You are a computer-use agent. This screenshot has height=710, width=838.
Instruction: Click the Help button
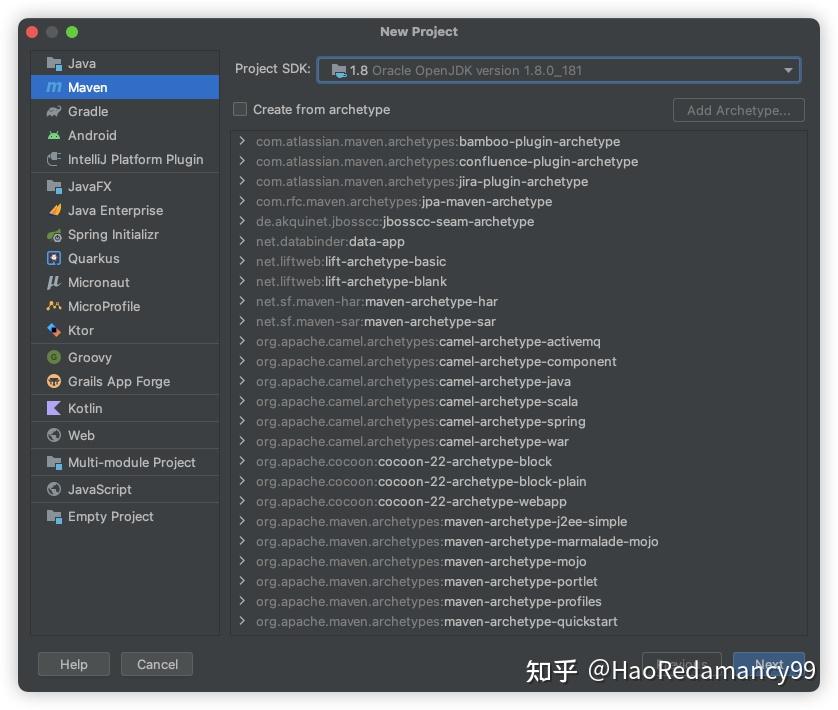(74, 664)
